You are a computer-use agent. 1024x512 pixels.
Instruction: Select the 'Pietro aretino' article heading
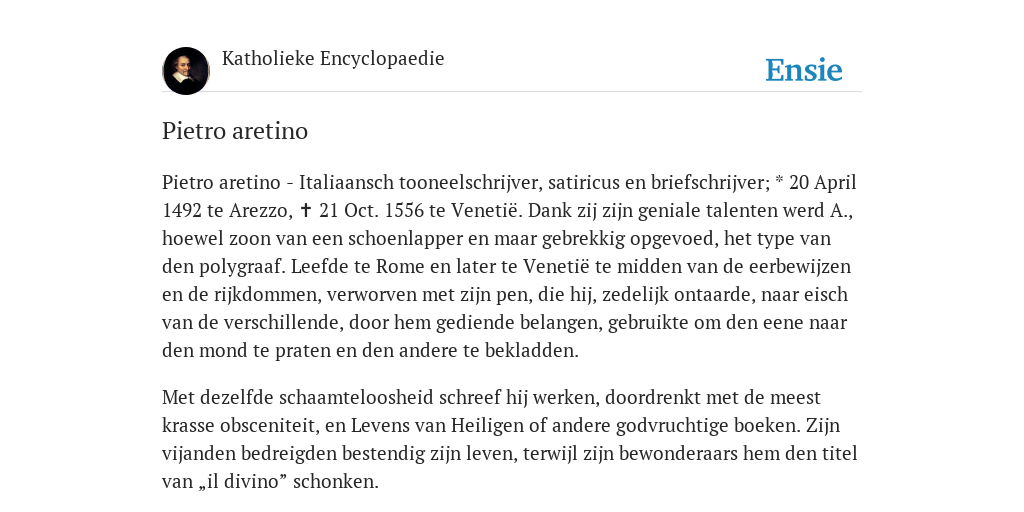coord(235,131)
